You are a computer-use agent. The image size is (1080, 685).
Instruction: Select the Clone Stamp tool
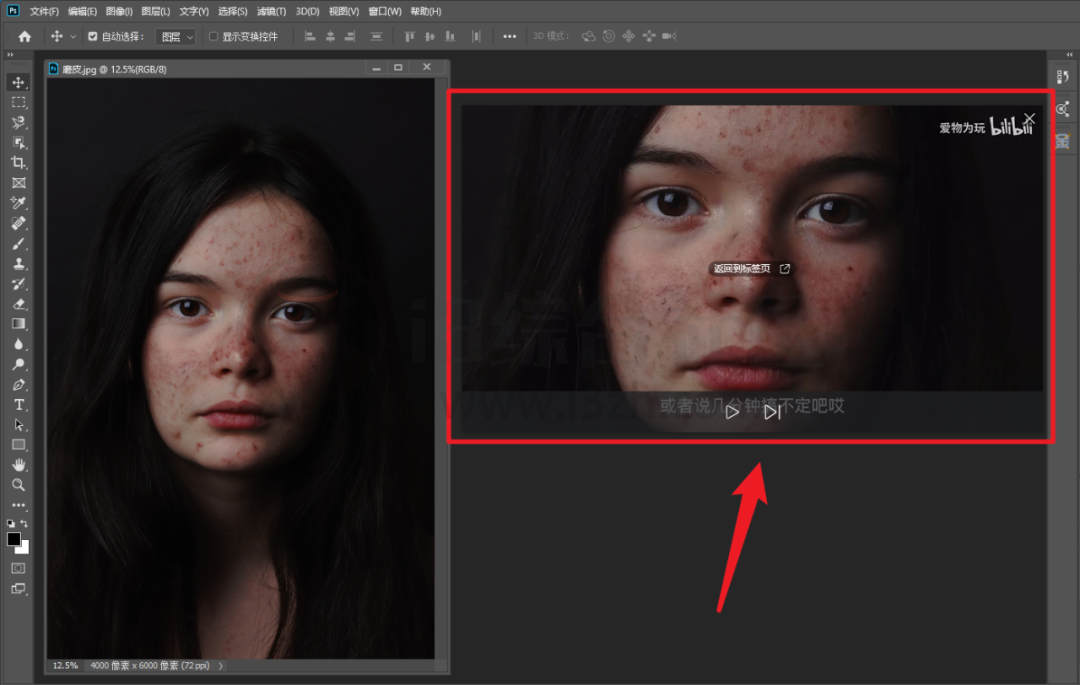pyautogui.click(x=19, y=263)
